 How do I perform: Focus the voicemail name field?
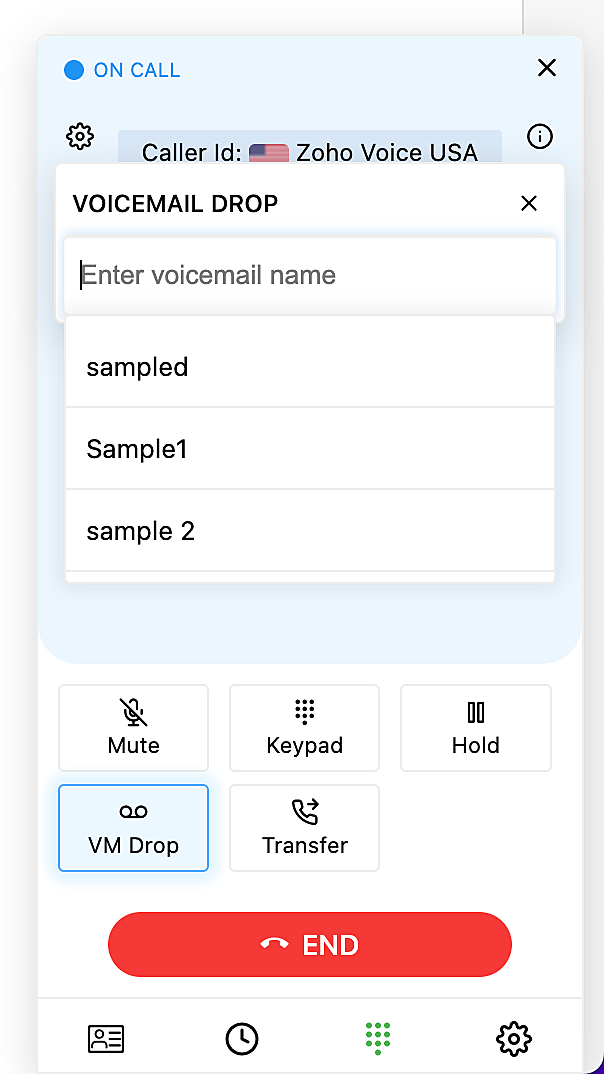(x=310, y=275)
